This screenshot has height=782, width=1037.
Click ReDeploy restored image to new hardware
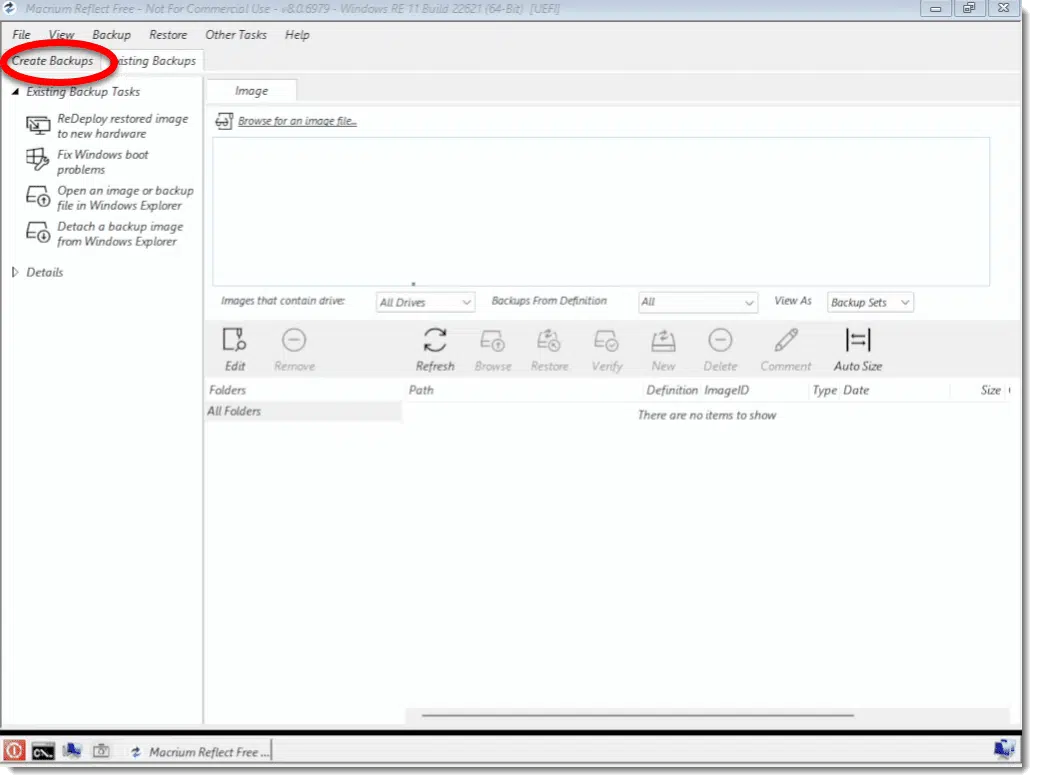pos(122,126)
